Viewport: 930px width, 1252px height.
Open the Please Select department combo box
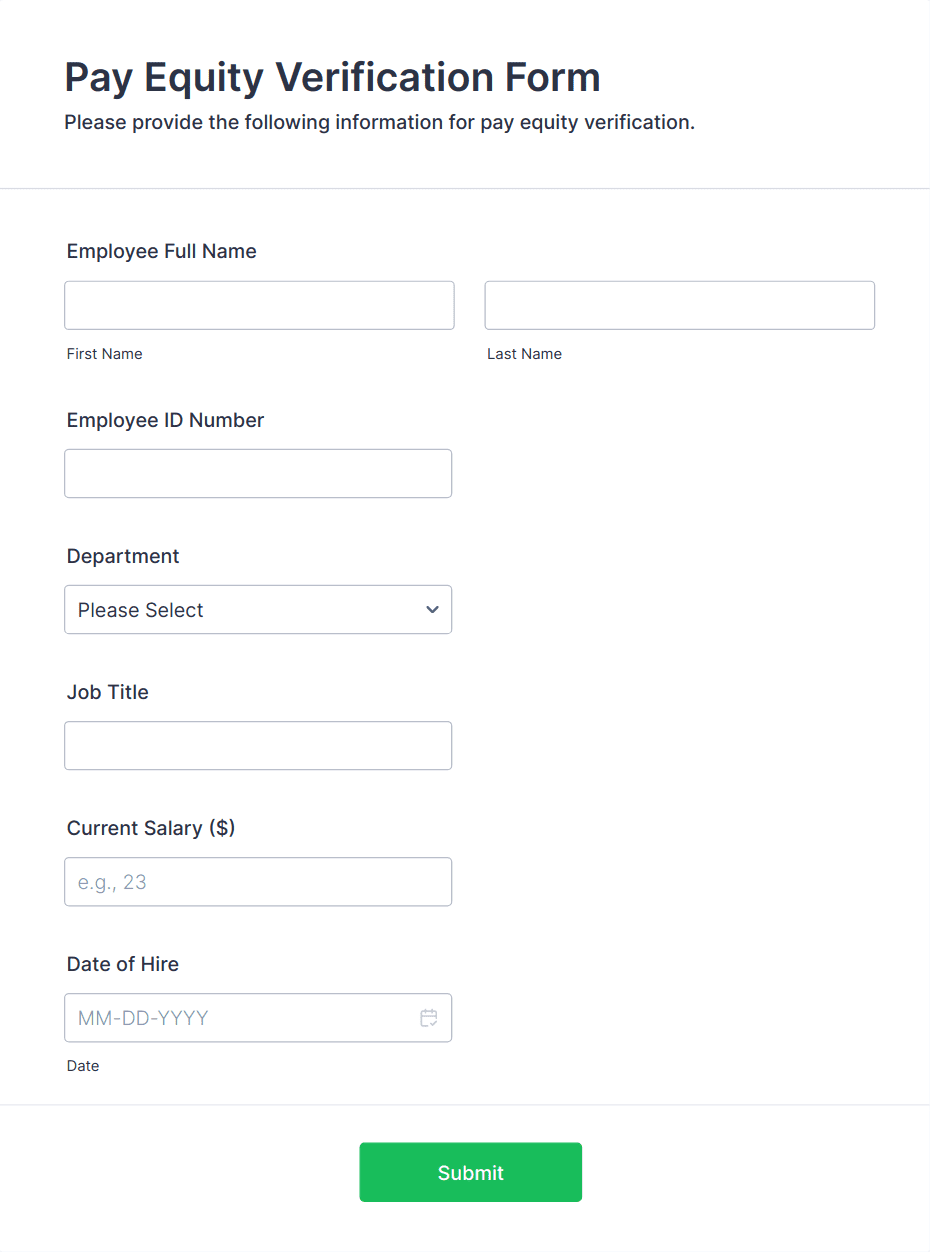[x=240, y=610]
